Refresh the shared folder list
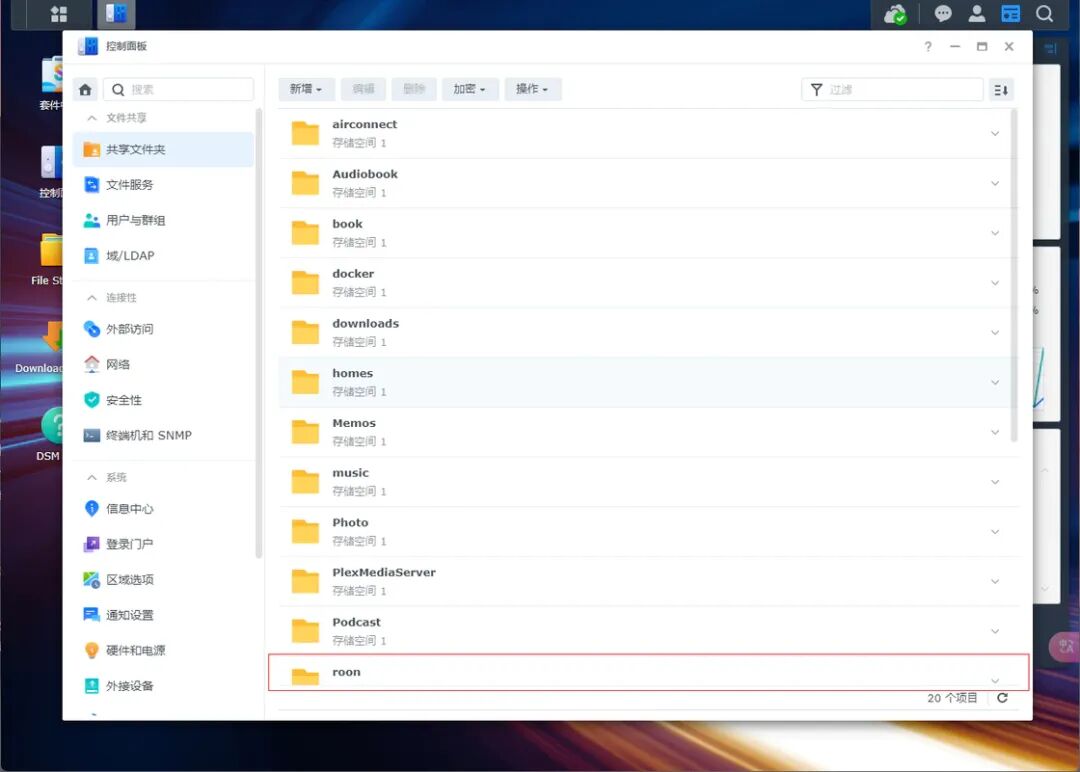1080x772 pixels. coord(1002,698)
